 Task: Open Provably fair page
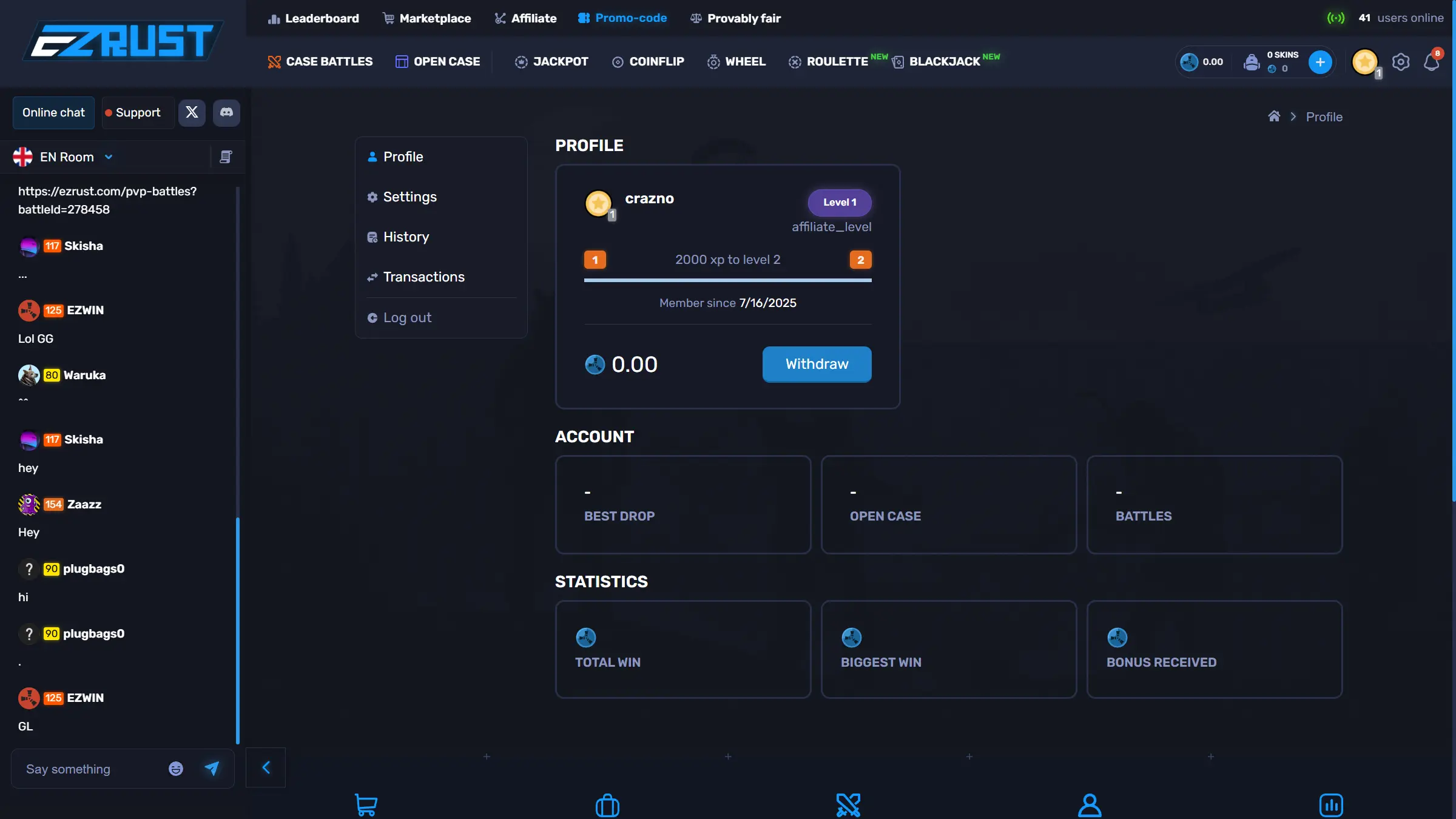[735, 18]
